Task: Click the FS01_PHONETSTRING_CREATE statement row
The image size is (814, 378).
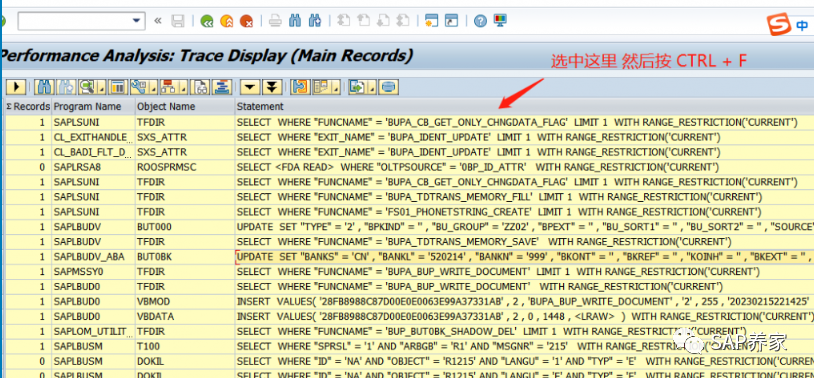Action: point(524,212)
